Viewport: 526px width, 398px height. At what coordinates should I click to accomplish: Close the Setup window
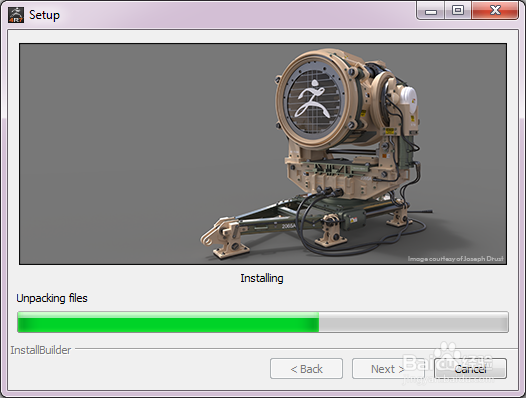[x=495, y=11]
